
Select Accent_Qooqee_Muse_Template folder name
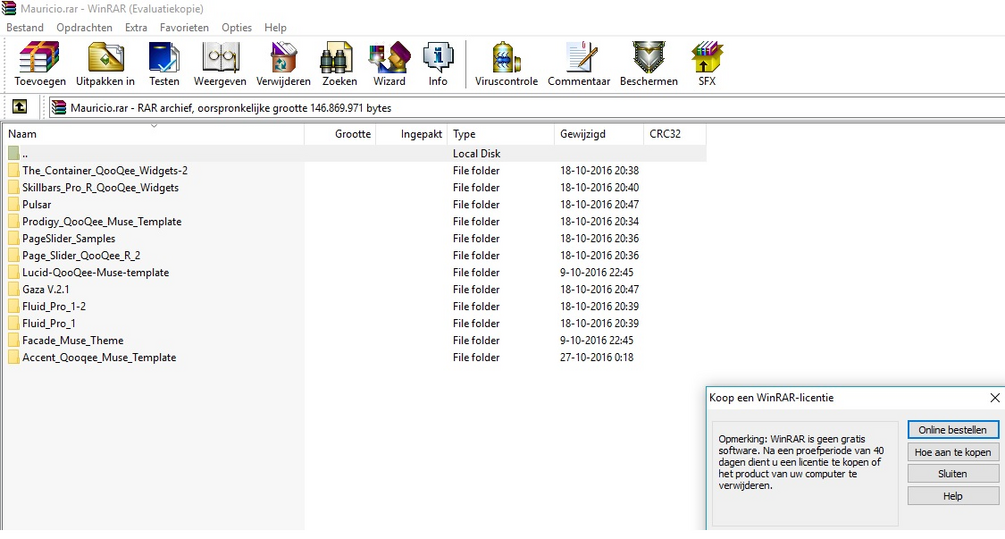click(x=99, y=358)
